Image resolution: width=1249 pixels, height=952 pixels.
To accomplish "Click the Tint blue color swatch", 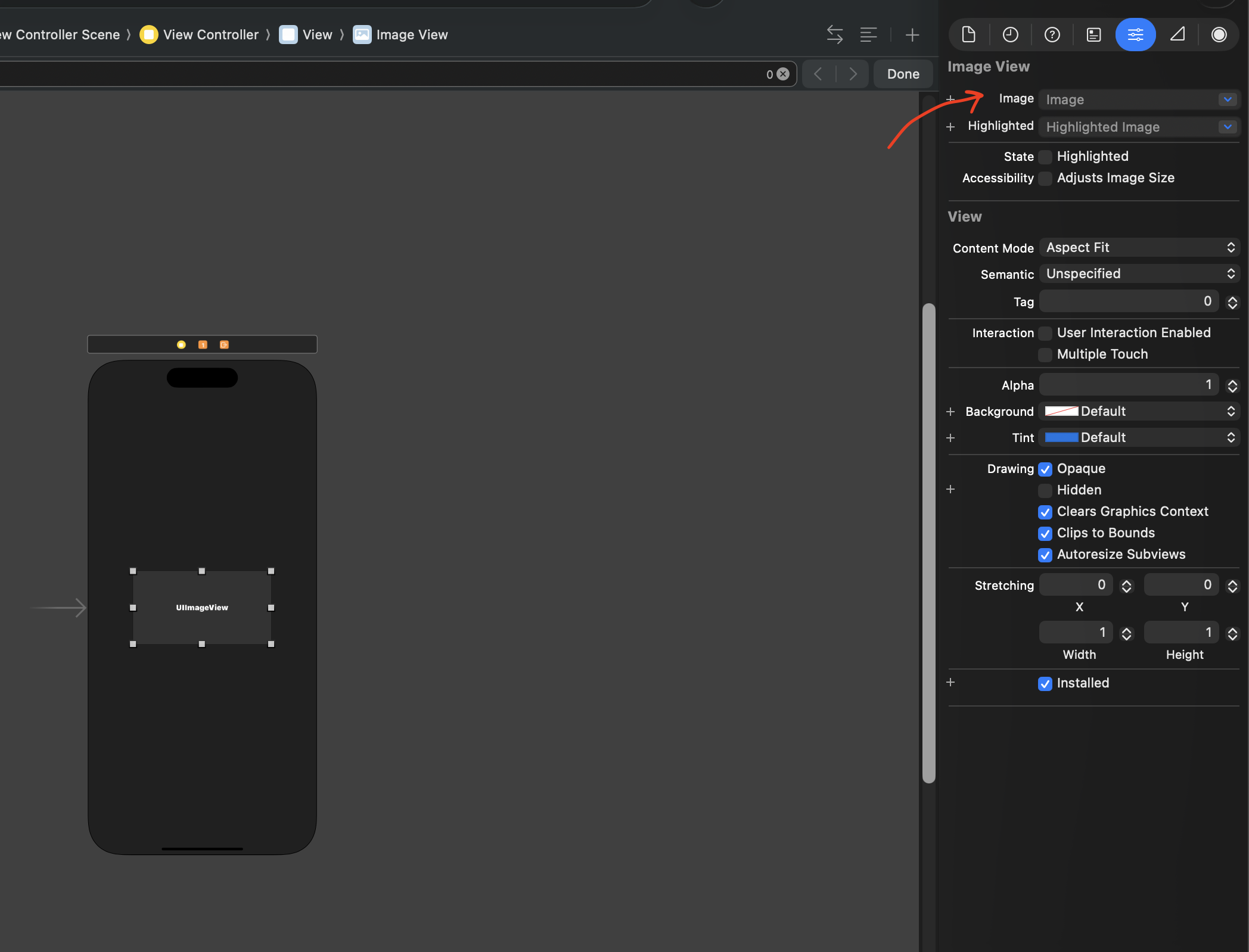I will [x=1061, y=437].
